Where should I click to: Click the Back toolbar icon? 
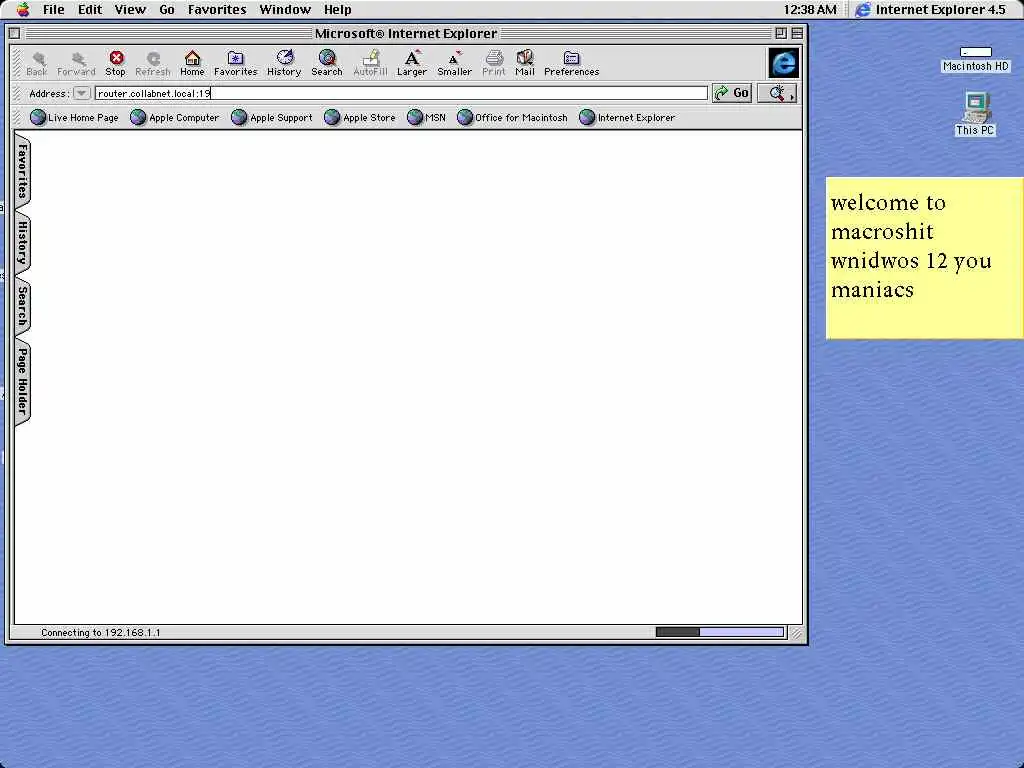coord(37,63)
